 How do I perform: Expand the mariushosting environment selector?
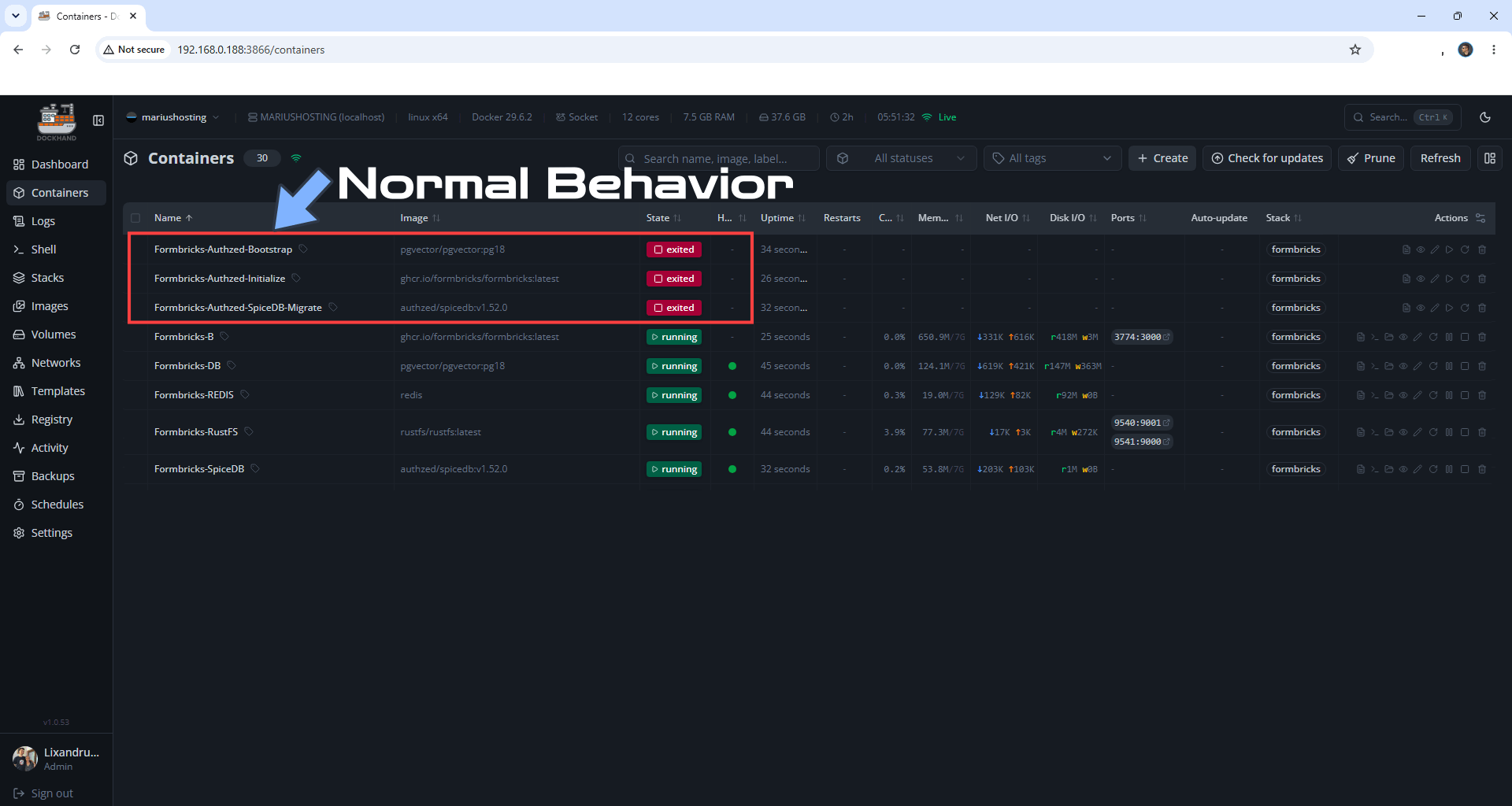[x=172, y=117]
